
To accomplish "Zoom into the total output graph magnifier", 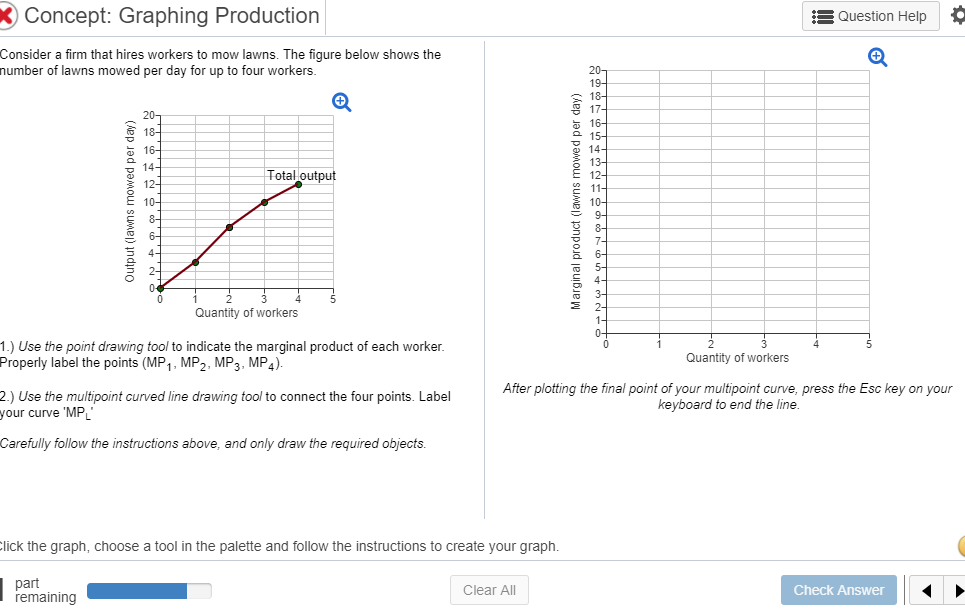I will [341, 101].
